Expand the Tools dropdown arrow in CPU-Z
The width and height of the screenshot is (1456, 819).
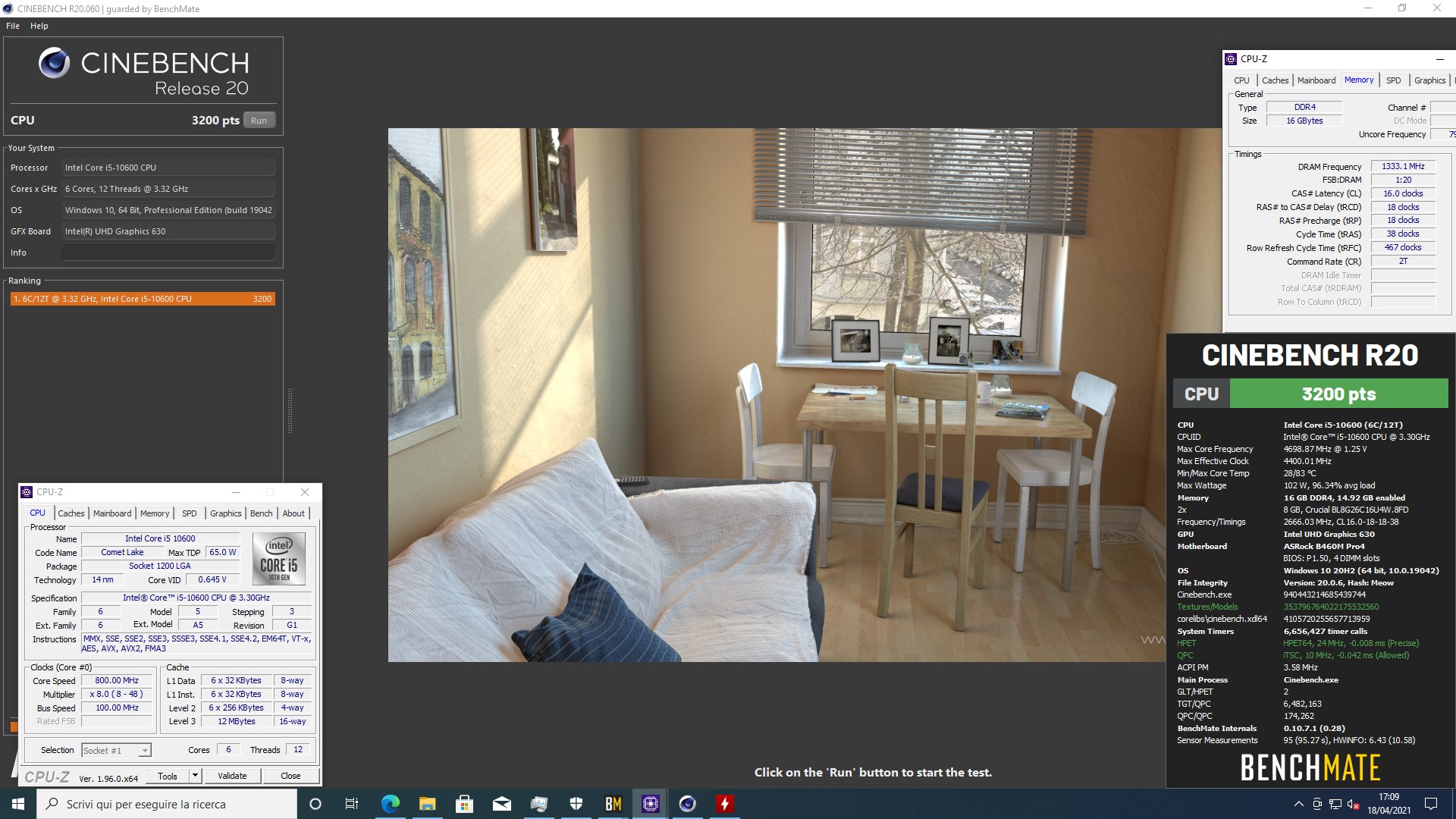point(195,776)
